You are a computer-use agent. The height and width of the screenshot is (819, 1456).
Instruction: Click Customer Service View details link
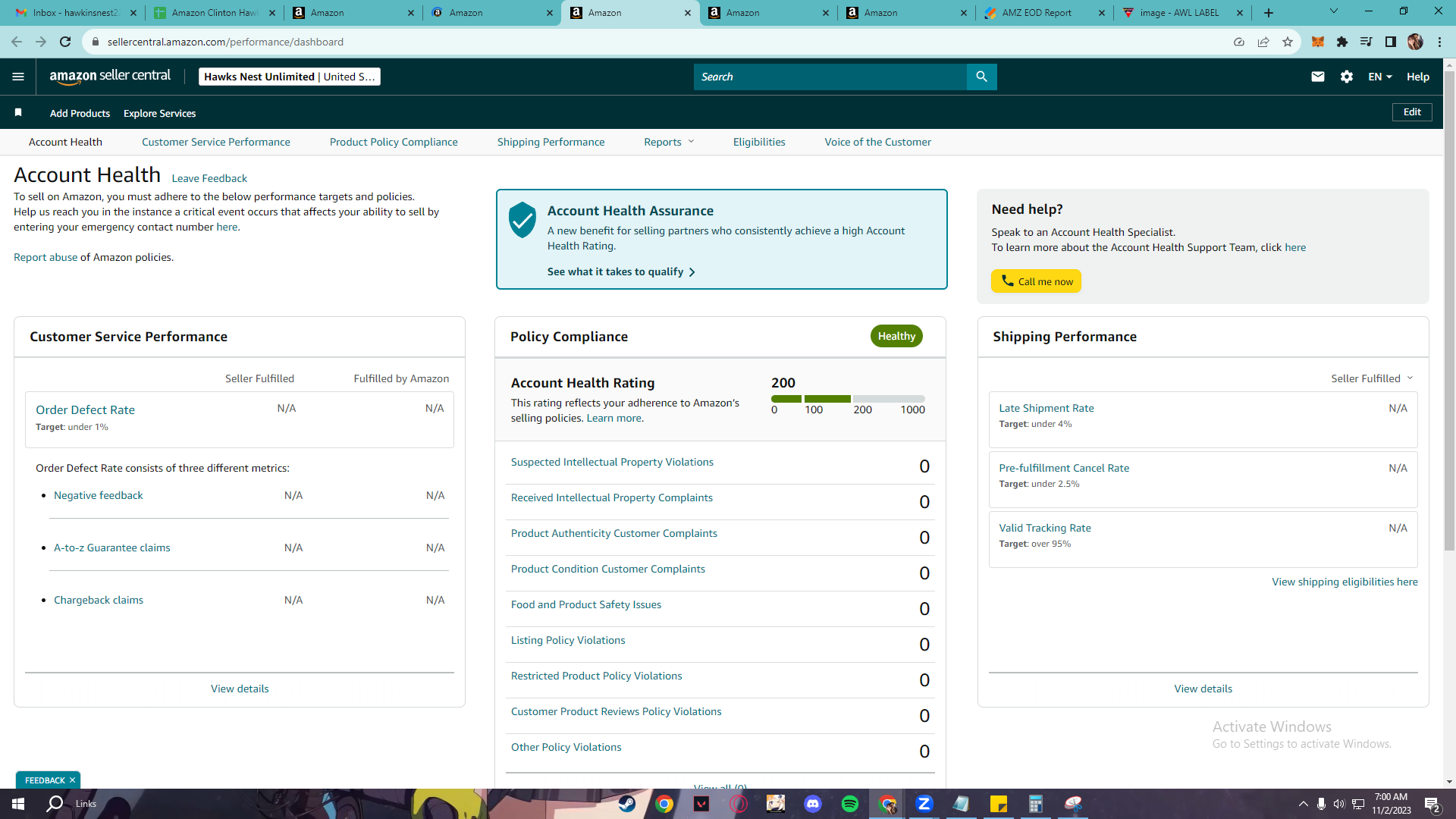click(240, 689)
